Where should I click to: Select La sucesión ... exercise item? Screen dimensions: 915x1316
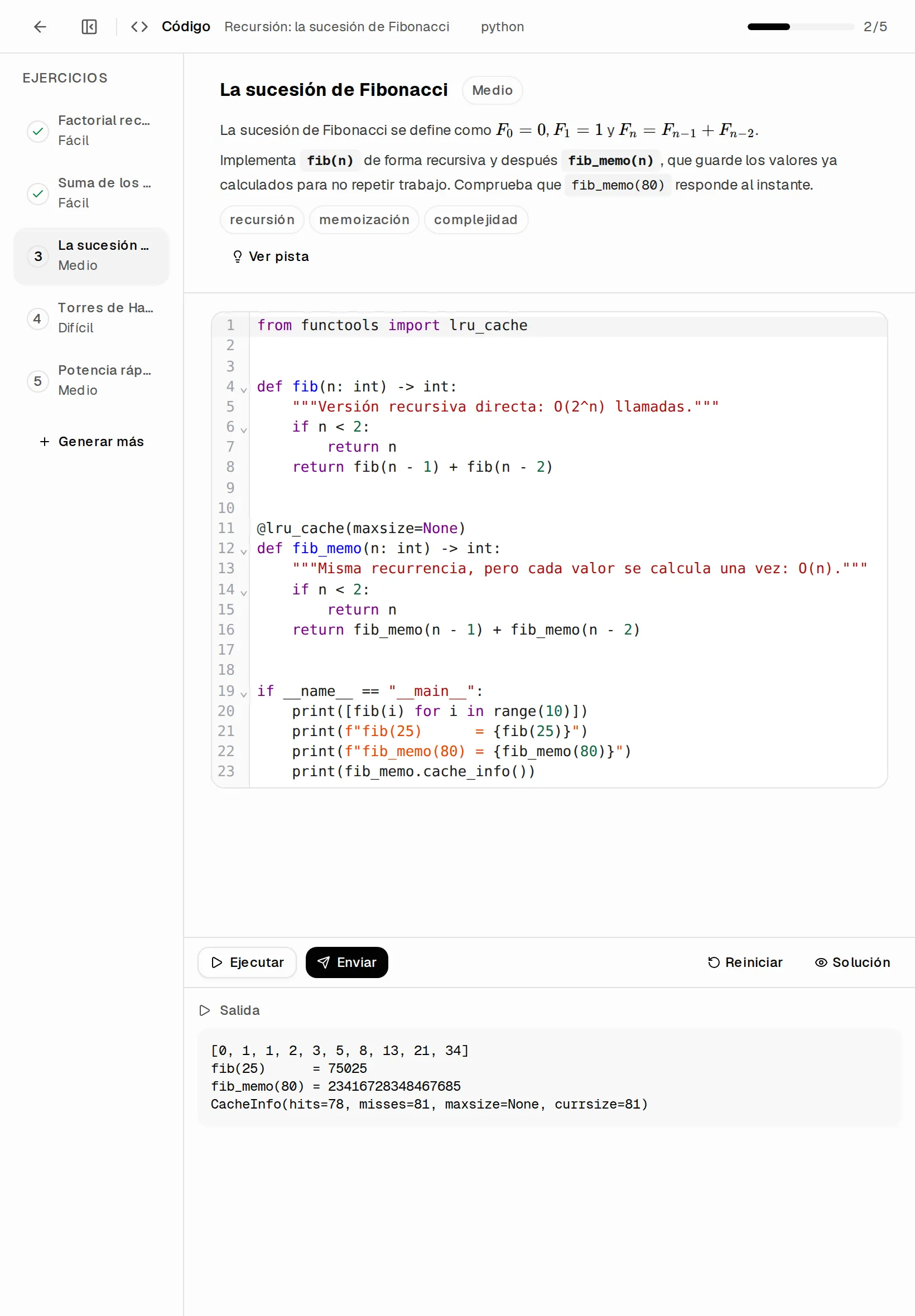pos(91,256)
